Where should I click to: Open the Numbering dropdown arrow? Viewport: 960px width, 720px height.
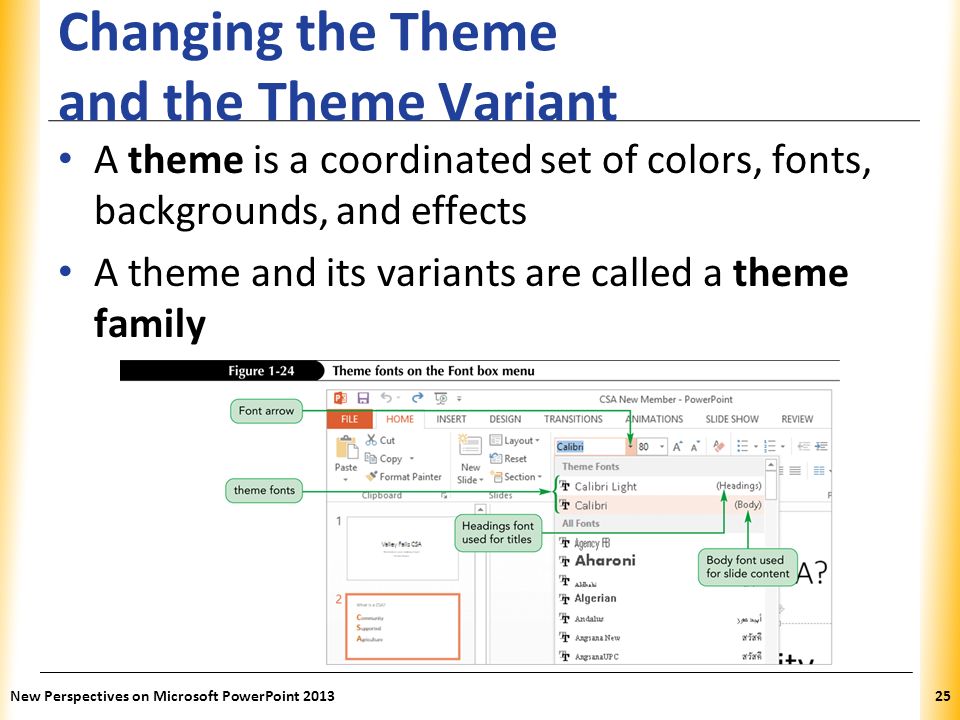tap(782, 447)
